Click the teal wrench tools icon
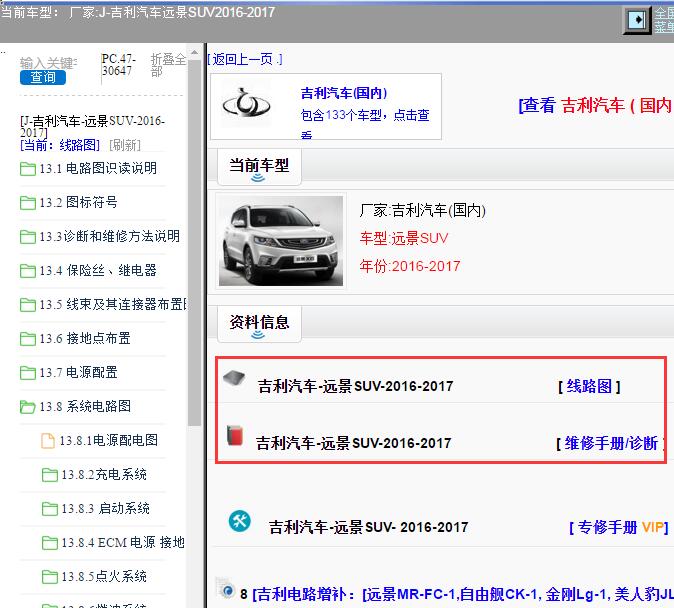This screenshot has width=674, height=608. coord(239,521)
